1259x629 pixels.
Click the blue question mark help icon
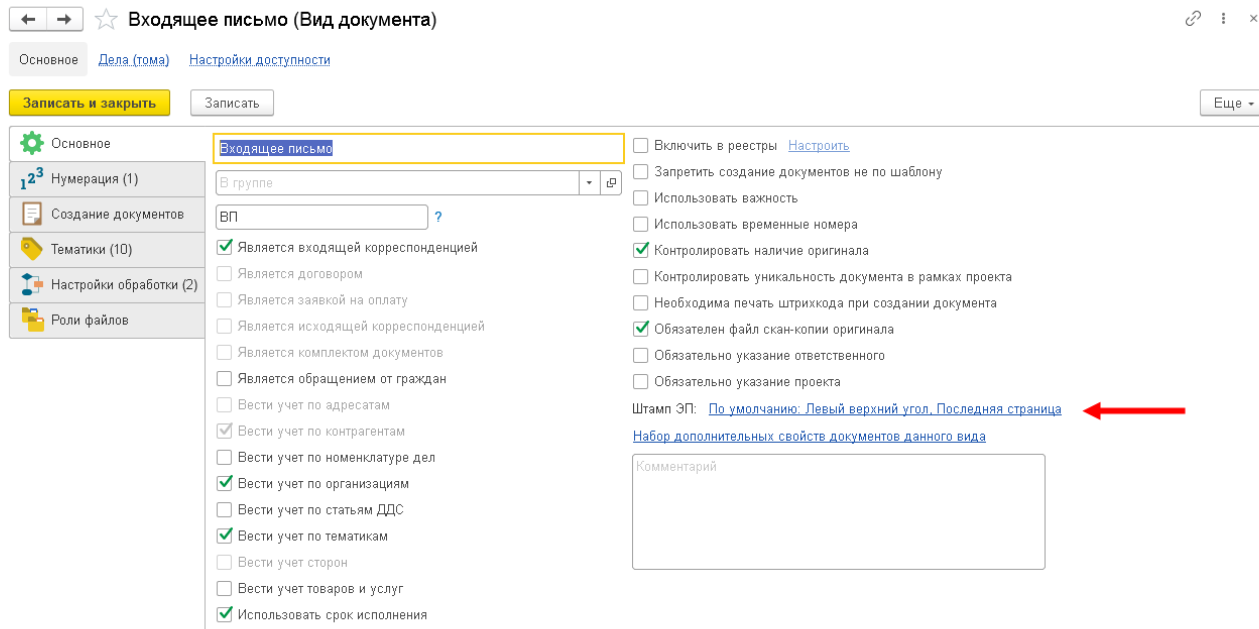pos(438,216)
